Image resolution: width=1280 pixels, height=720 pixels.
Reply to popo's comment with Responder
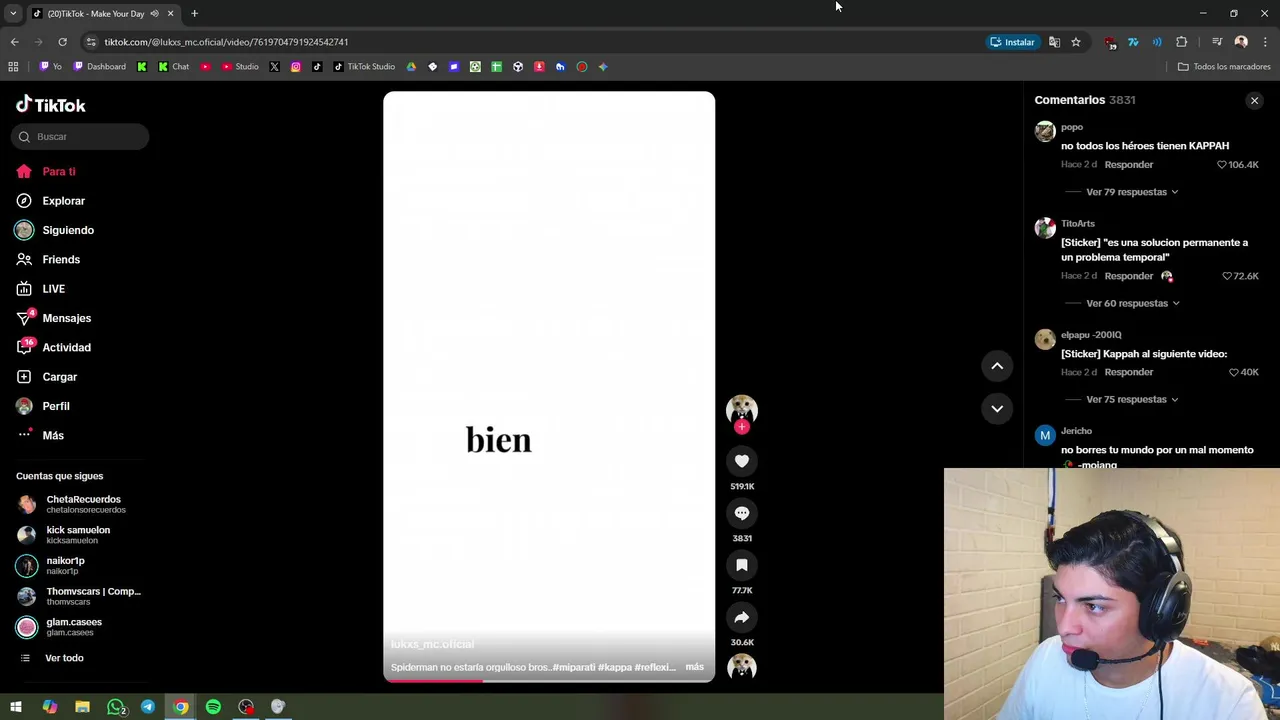pos(1129,164)
